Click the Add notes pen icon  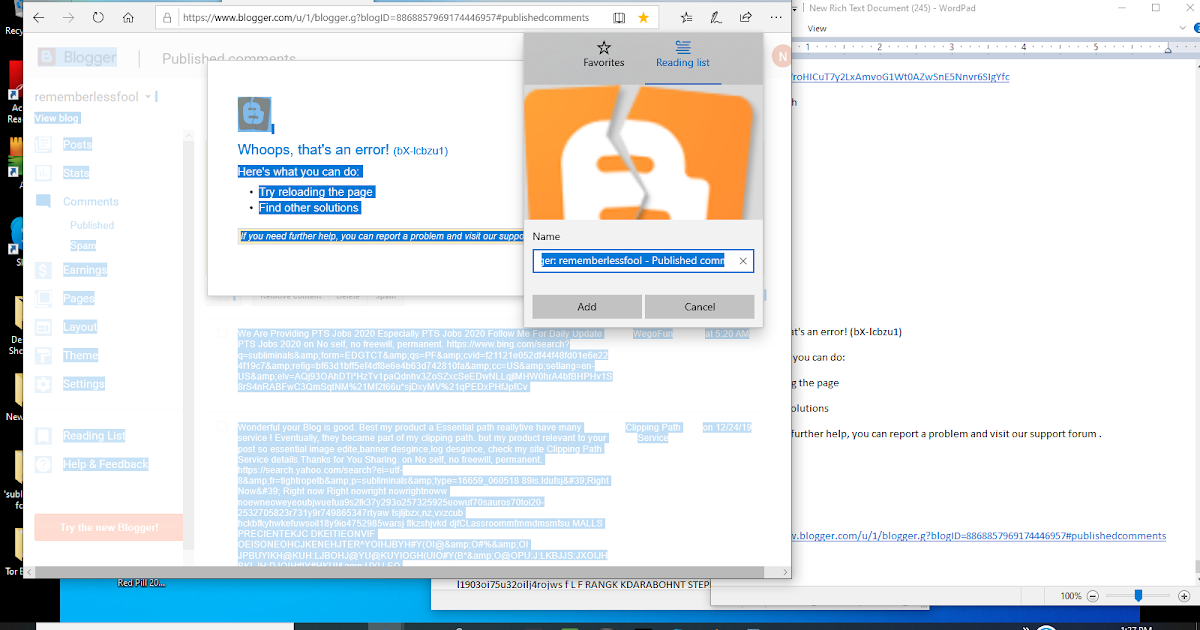(716, 17)
